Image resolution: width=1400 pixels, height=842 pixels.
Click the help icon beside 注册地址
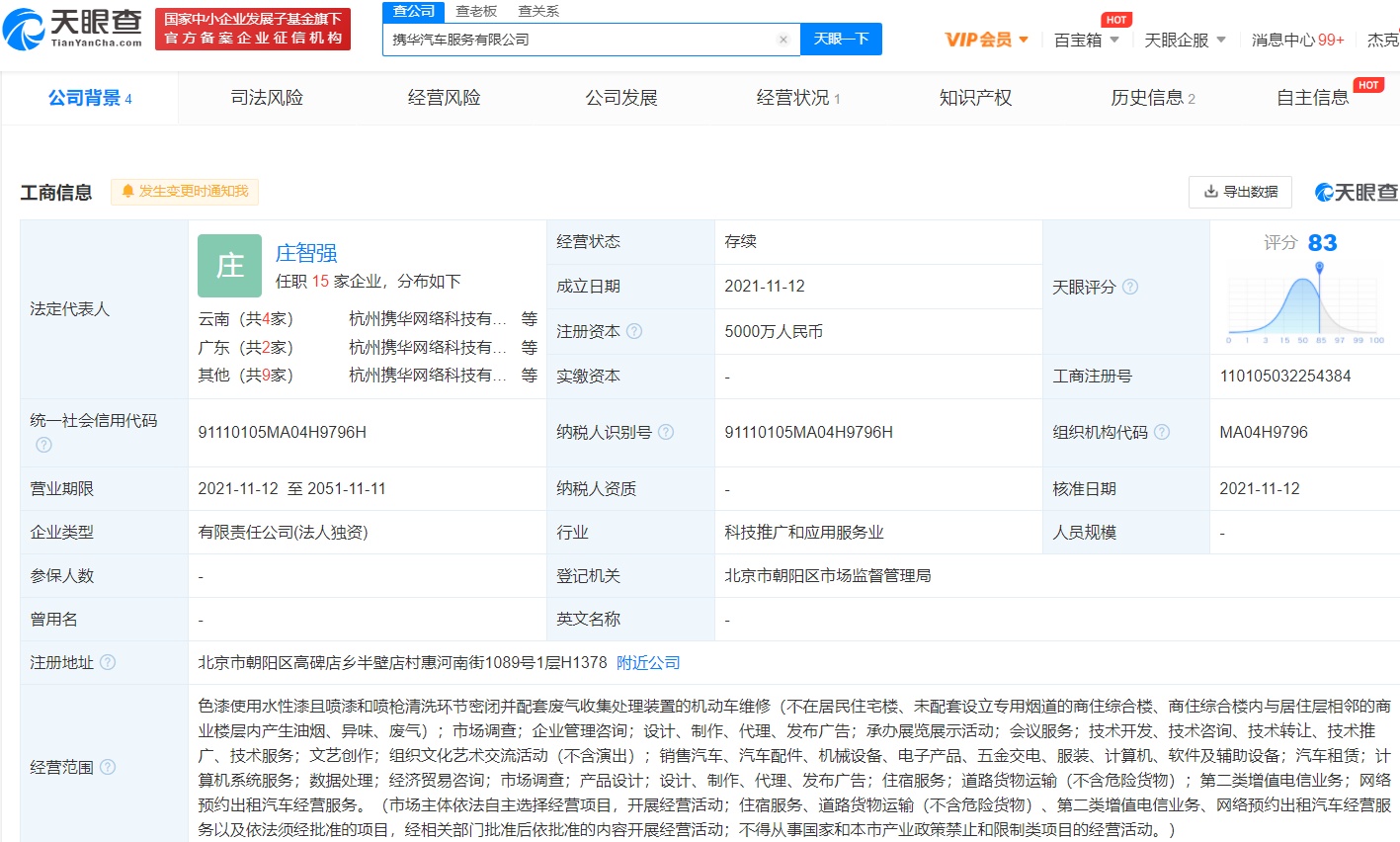[108, 662]
